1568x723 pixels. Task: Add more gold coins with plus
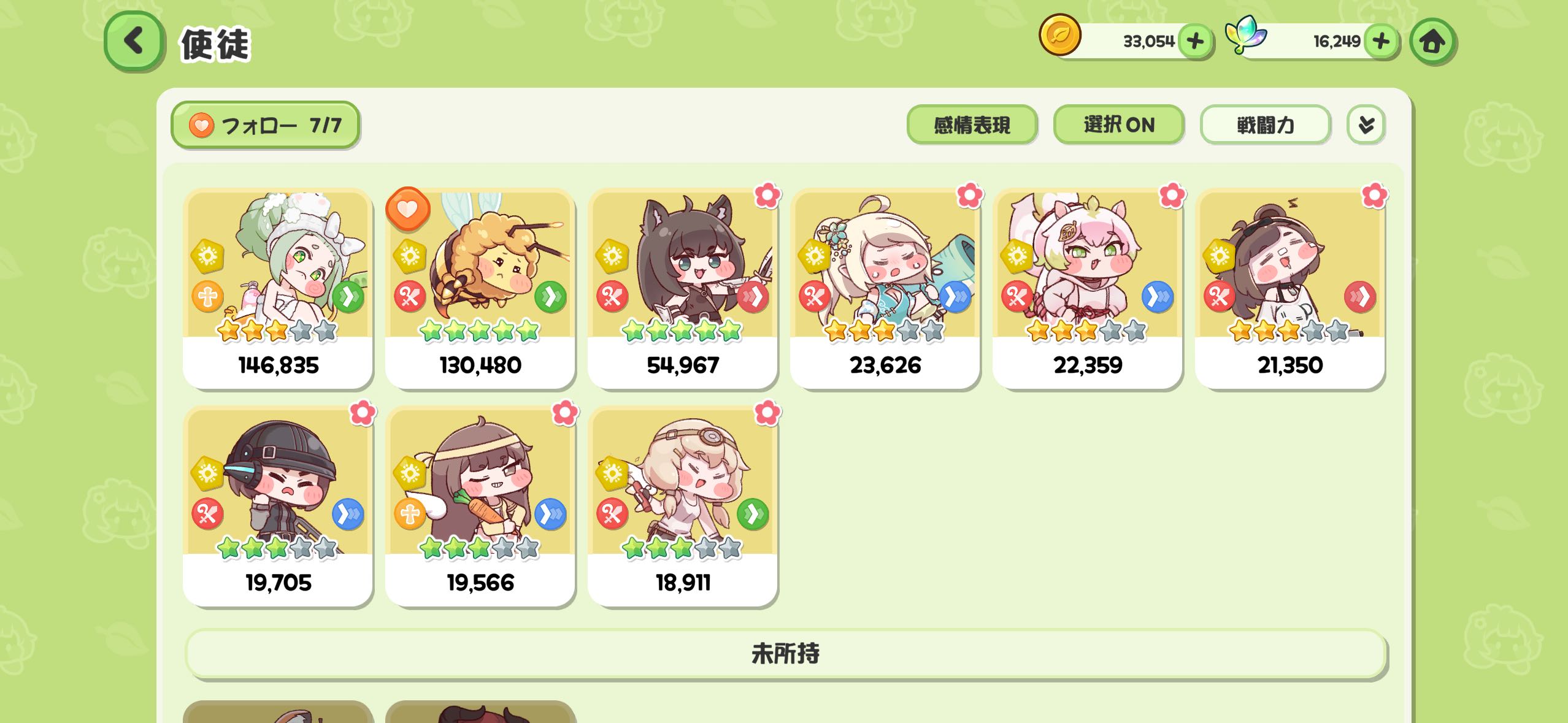[1195, 42]
